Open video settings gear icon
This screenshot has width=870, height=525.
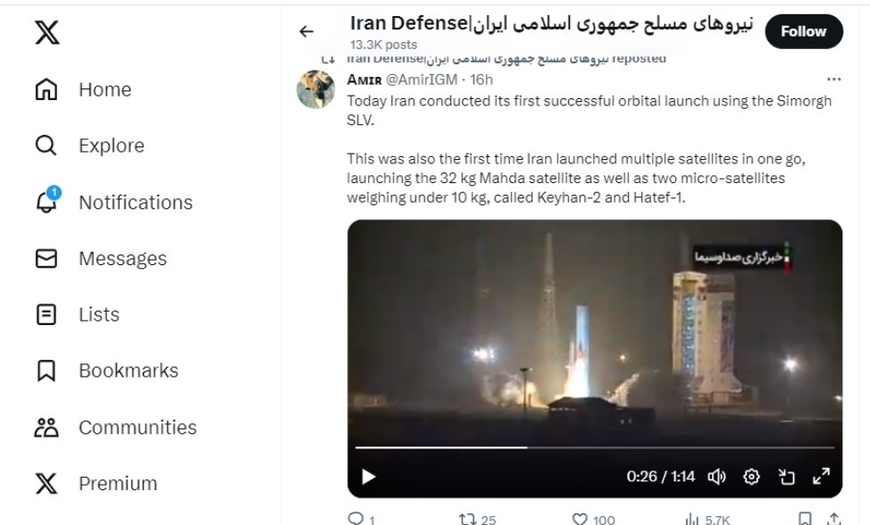tap(751, 477)
